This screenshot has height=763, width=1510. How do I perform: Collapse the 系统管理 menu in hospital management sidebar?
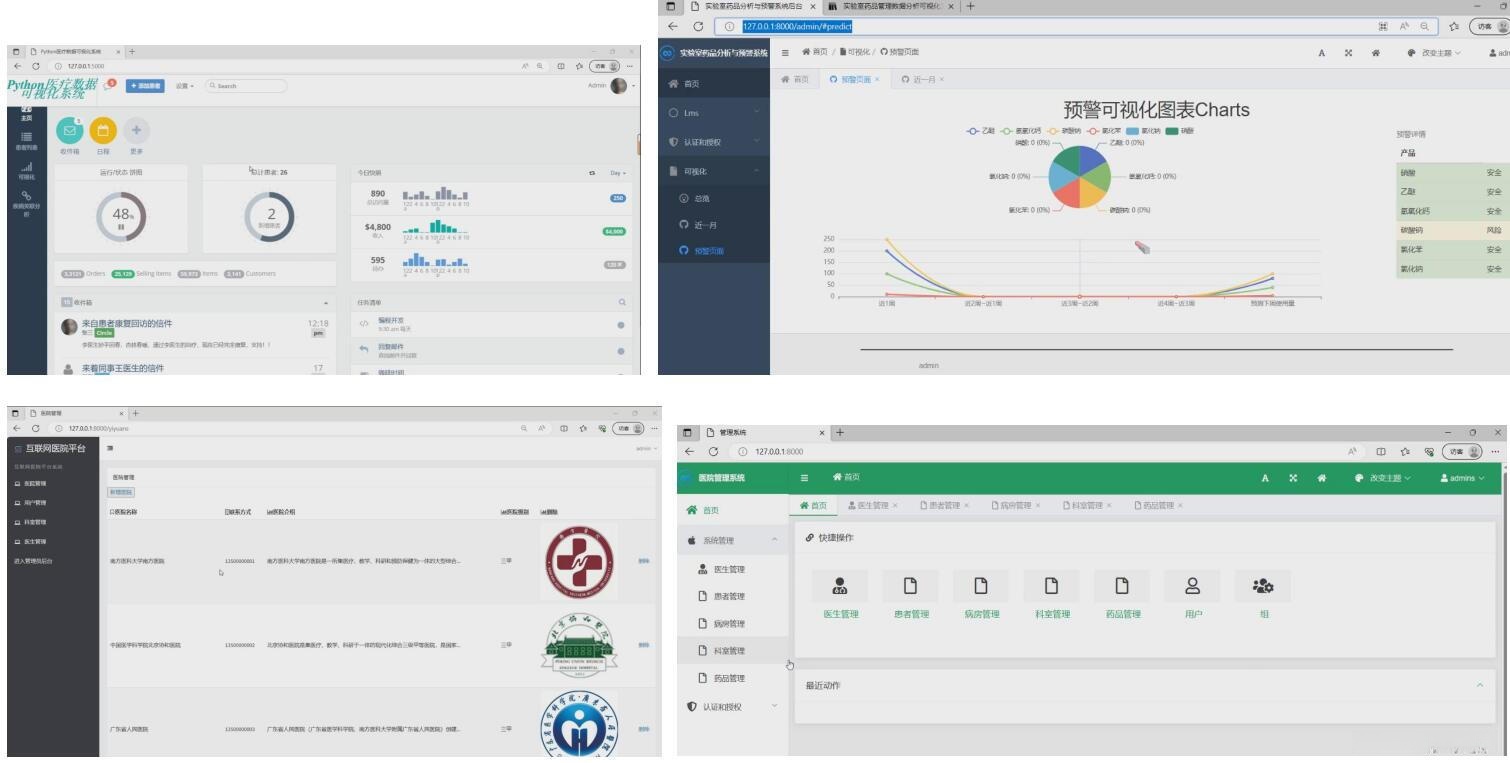733,541
